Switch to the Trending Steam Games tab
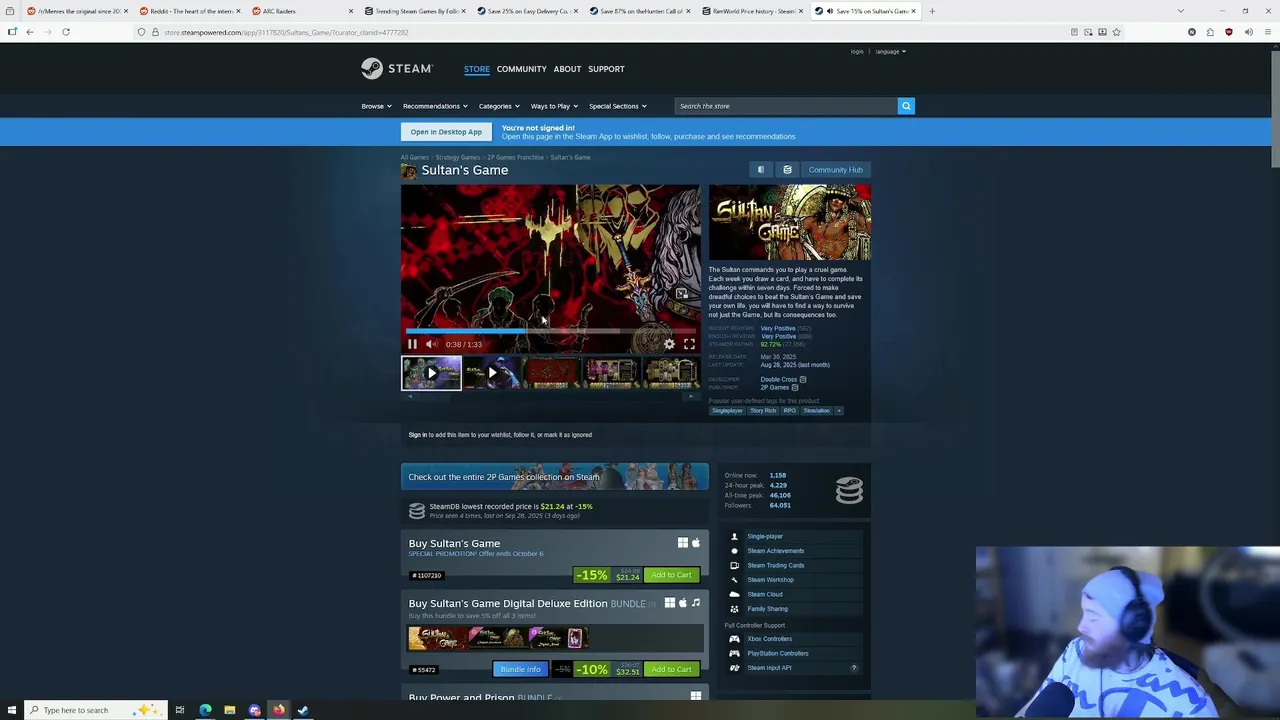 (x=413, y=11)
